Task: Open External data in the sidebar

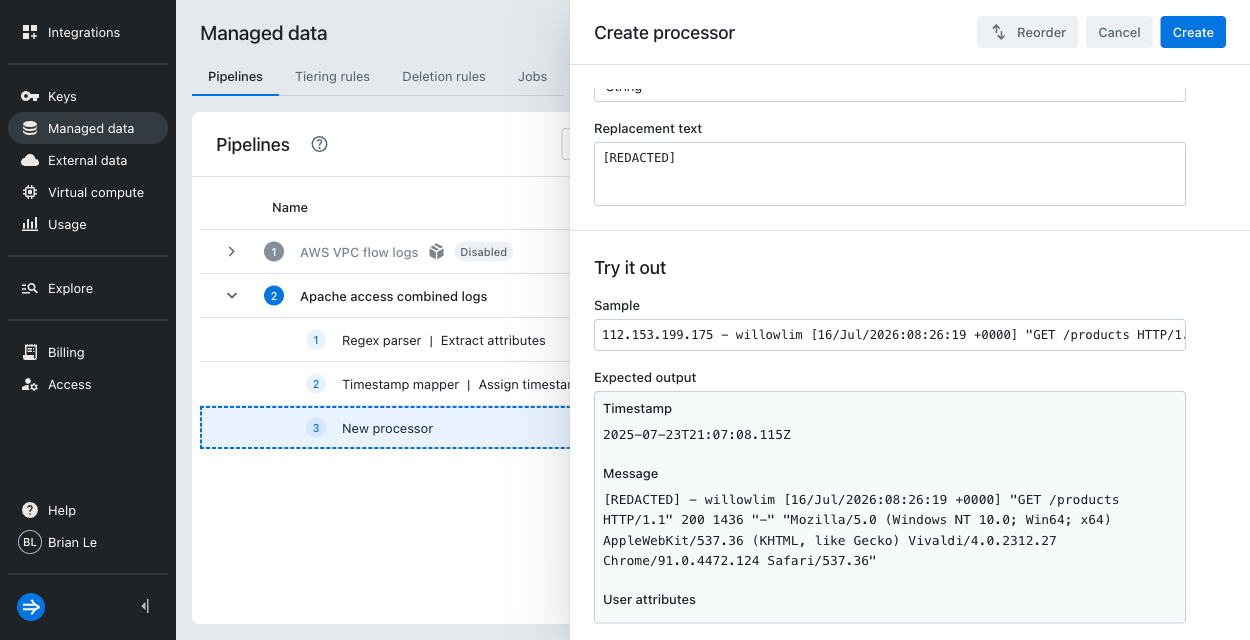Action: tap(88, 160)
